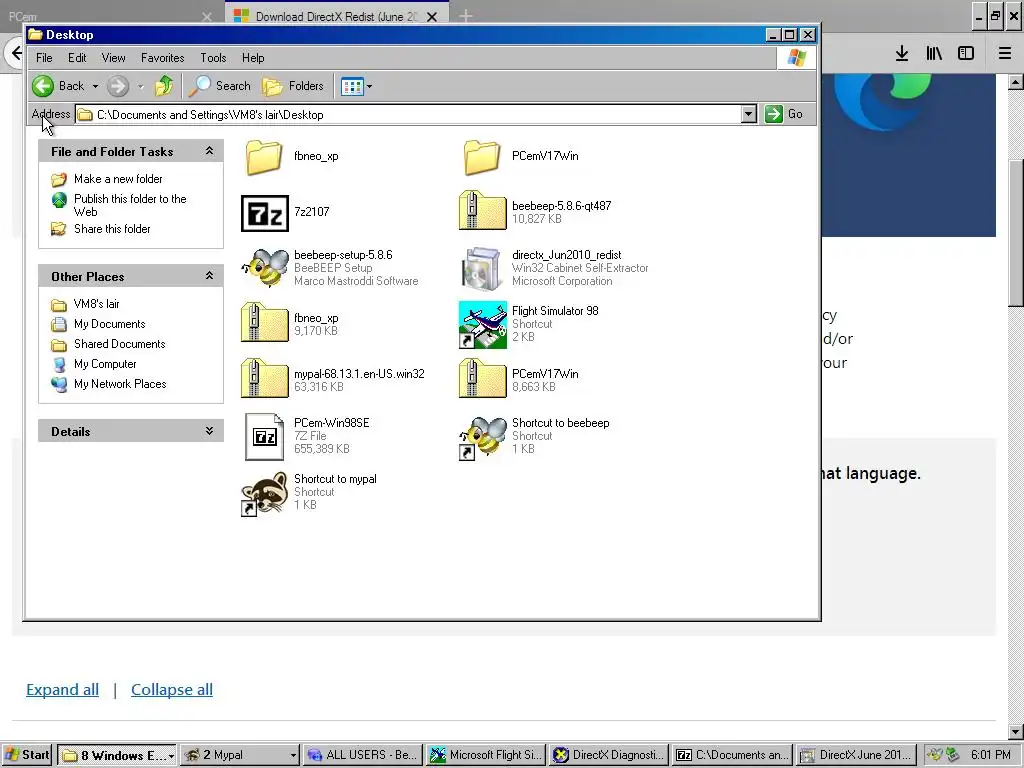Click the Expand all link
This screenshot has width=1024, height=768.
coord(63,690)
